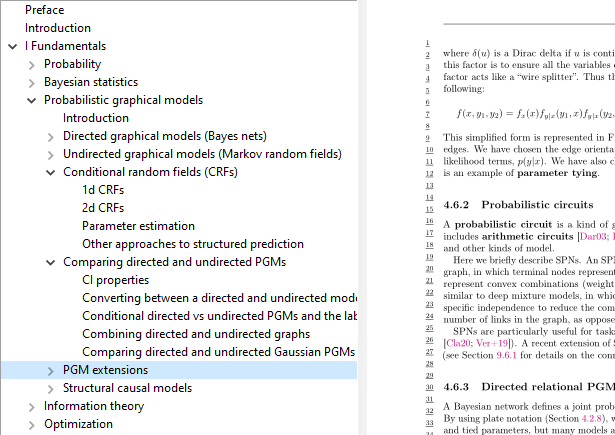The height and width of the screenshot is (435, 615).
Task: Click line number 15 in the margin
Action: click(x=429, y=209)
